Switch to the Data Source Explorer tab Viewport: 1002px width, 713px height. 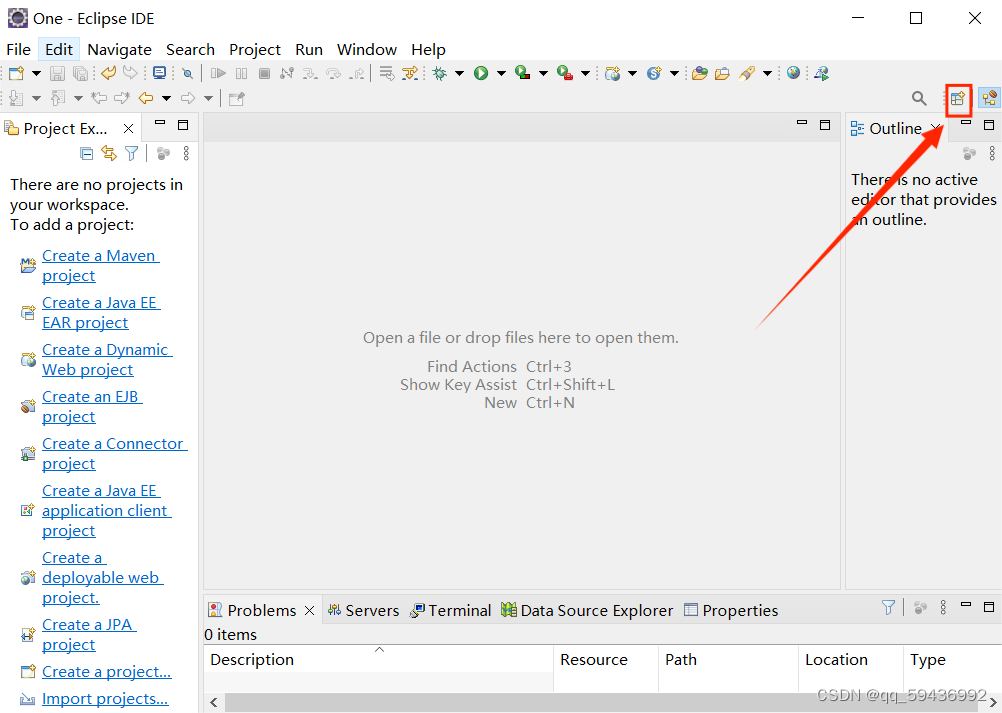[x=587, y=611]
